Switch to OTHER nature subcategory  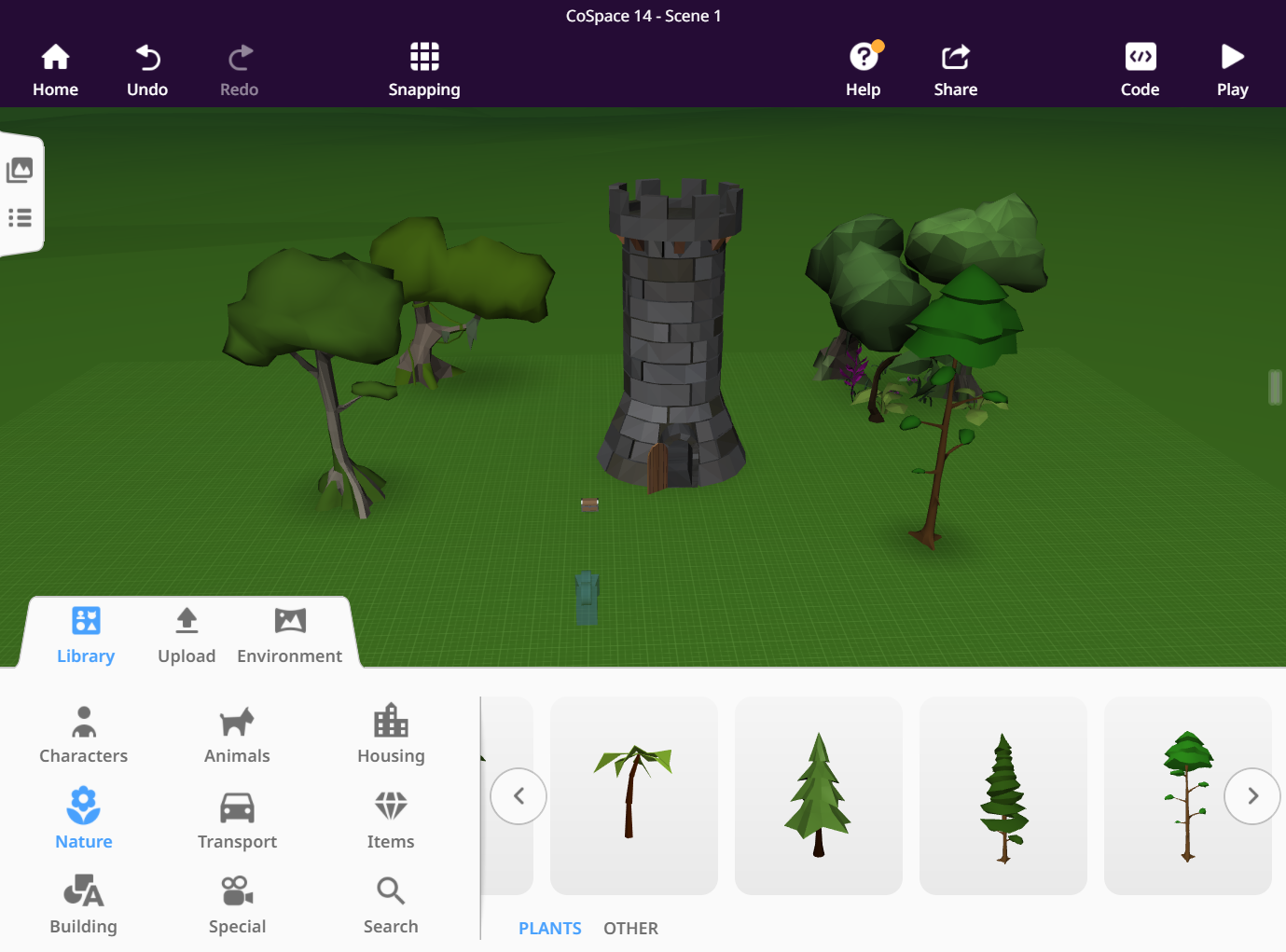click(630, 929)
